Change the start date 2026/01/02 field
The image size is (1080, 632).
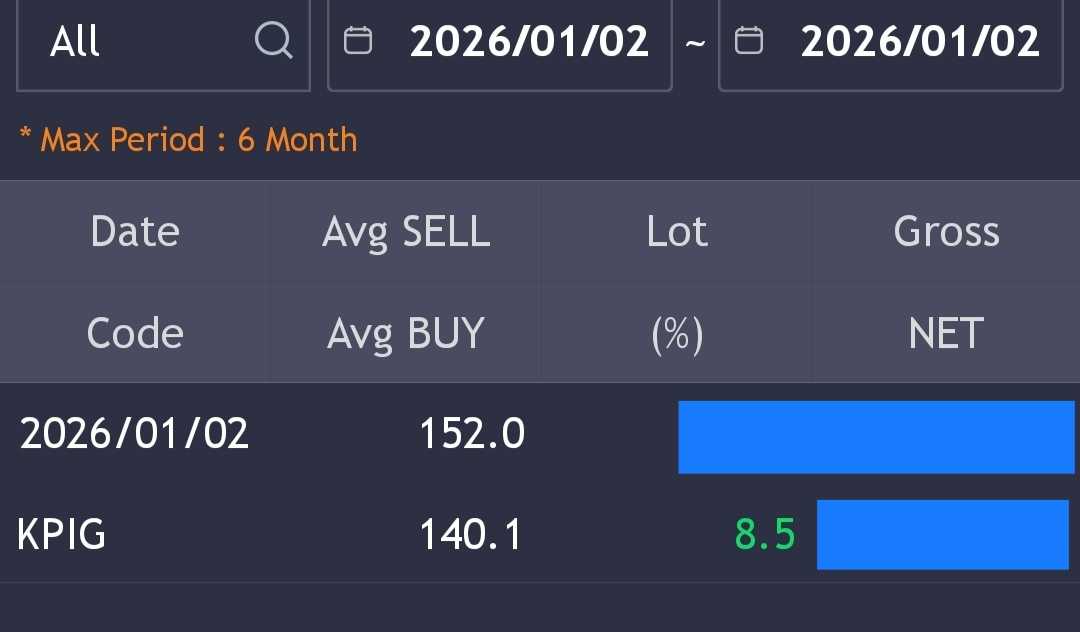click(529, 42)
